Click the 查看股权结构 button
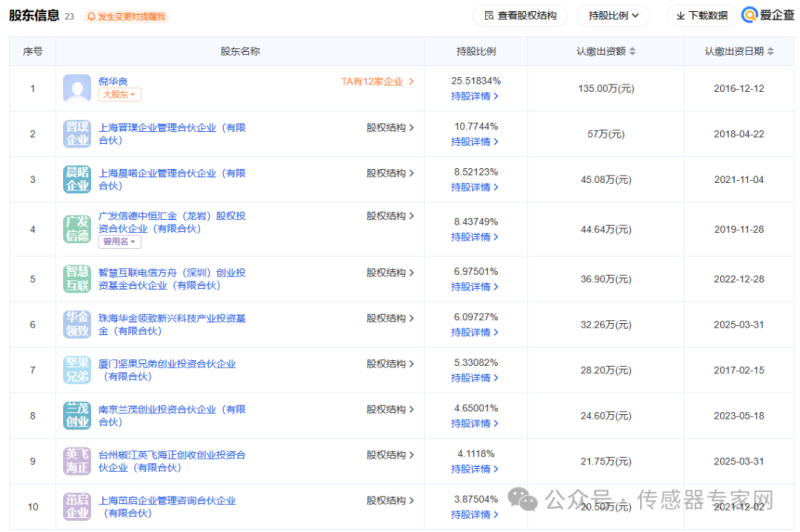The width and height of the screenshot is (800, 532). 520,16
